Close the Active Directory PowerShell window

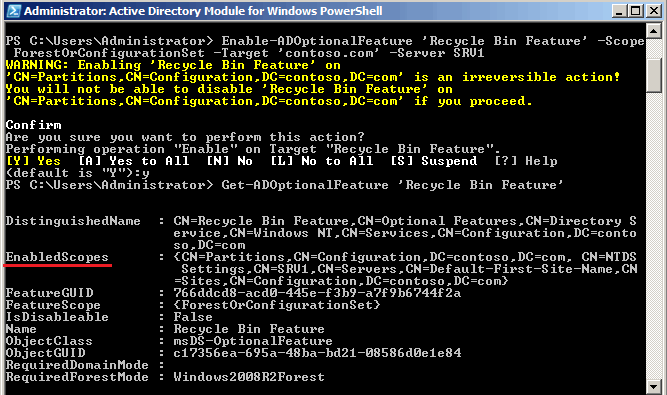(x=653, y=11)
